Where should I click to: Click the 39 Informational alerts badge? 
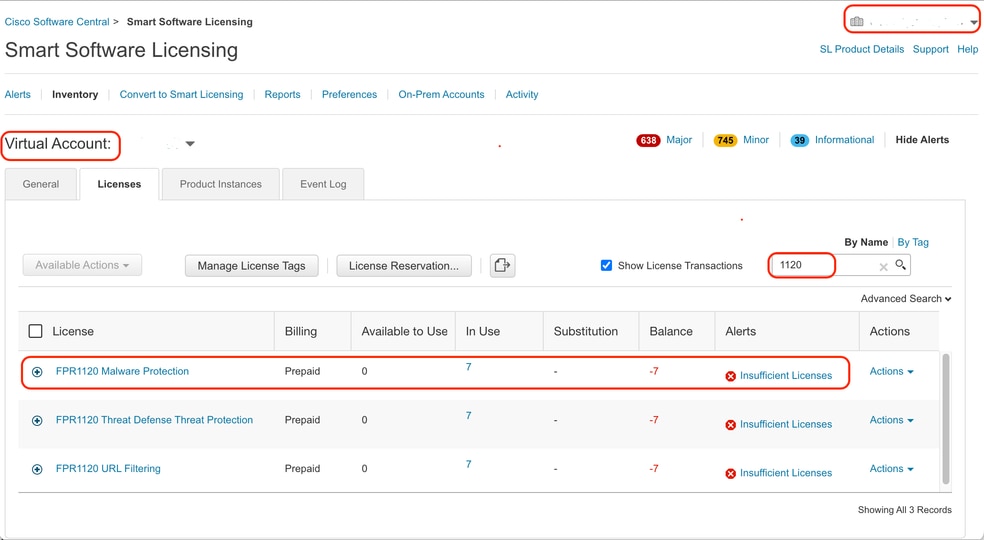tap(800, 140)
